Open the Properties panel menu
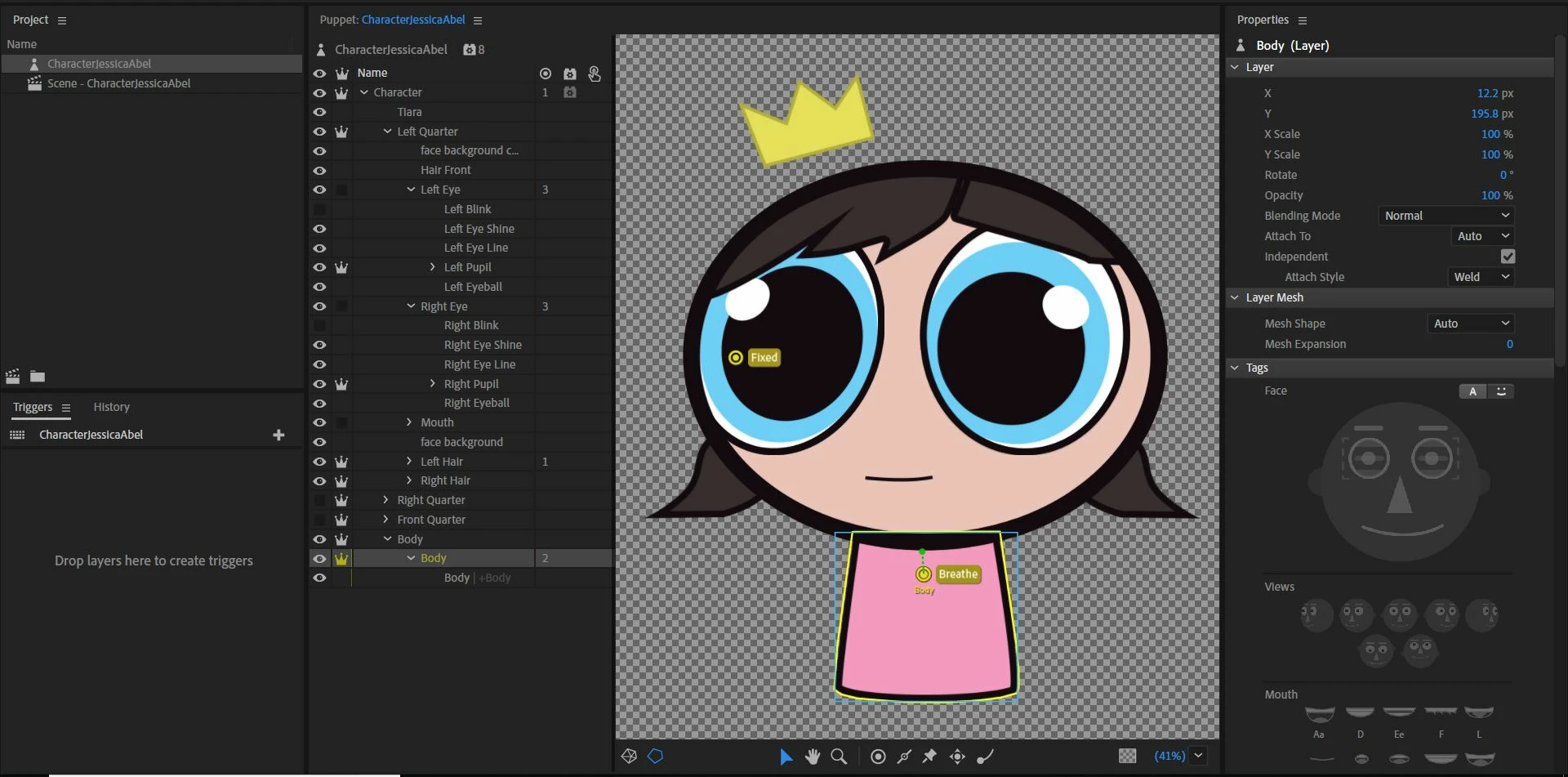 pyautogui.click(x=1303, y=20)
